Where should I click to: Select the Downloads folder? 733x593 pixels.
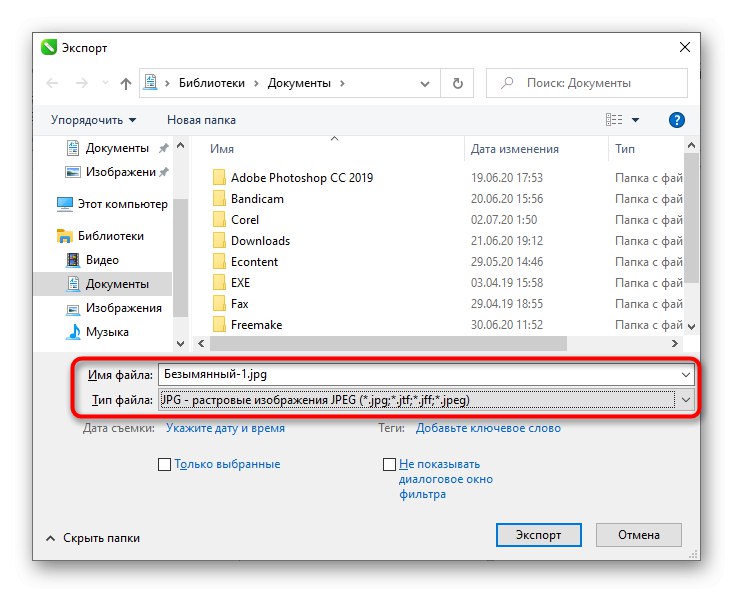(x=251, y=241)
